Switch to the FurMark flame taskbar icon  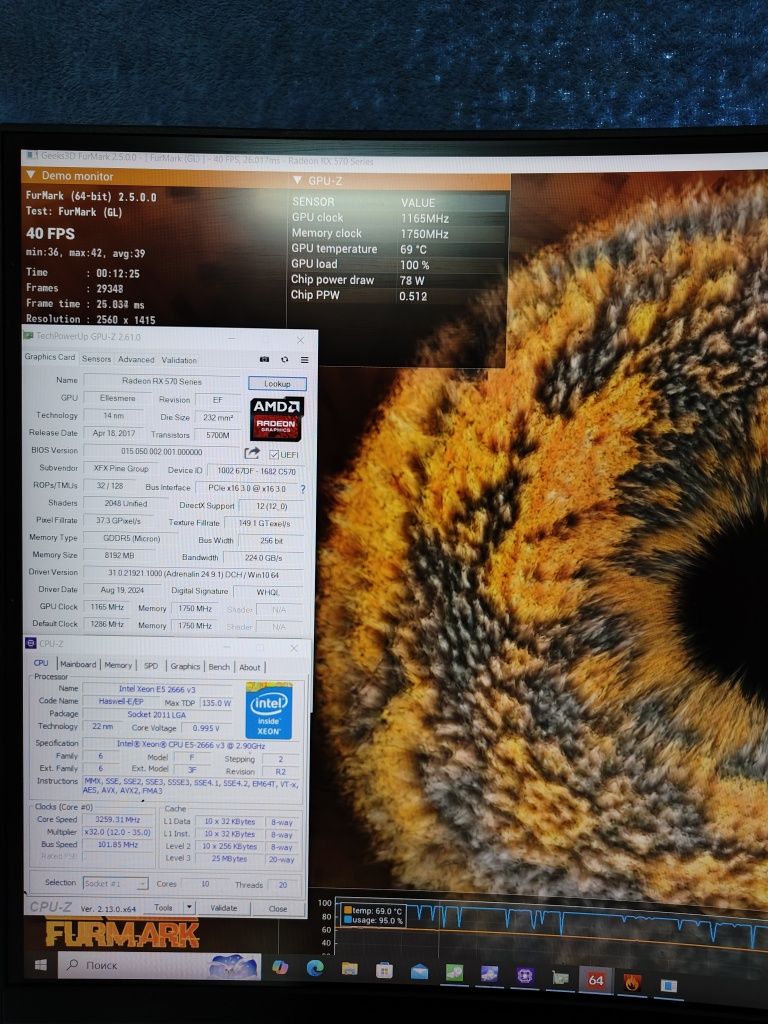tap(632, 982)
